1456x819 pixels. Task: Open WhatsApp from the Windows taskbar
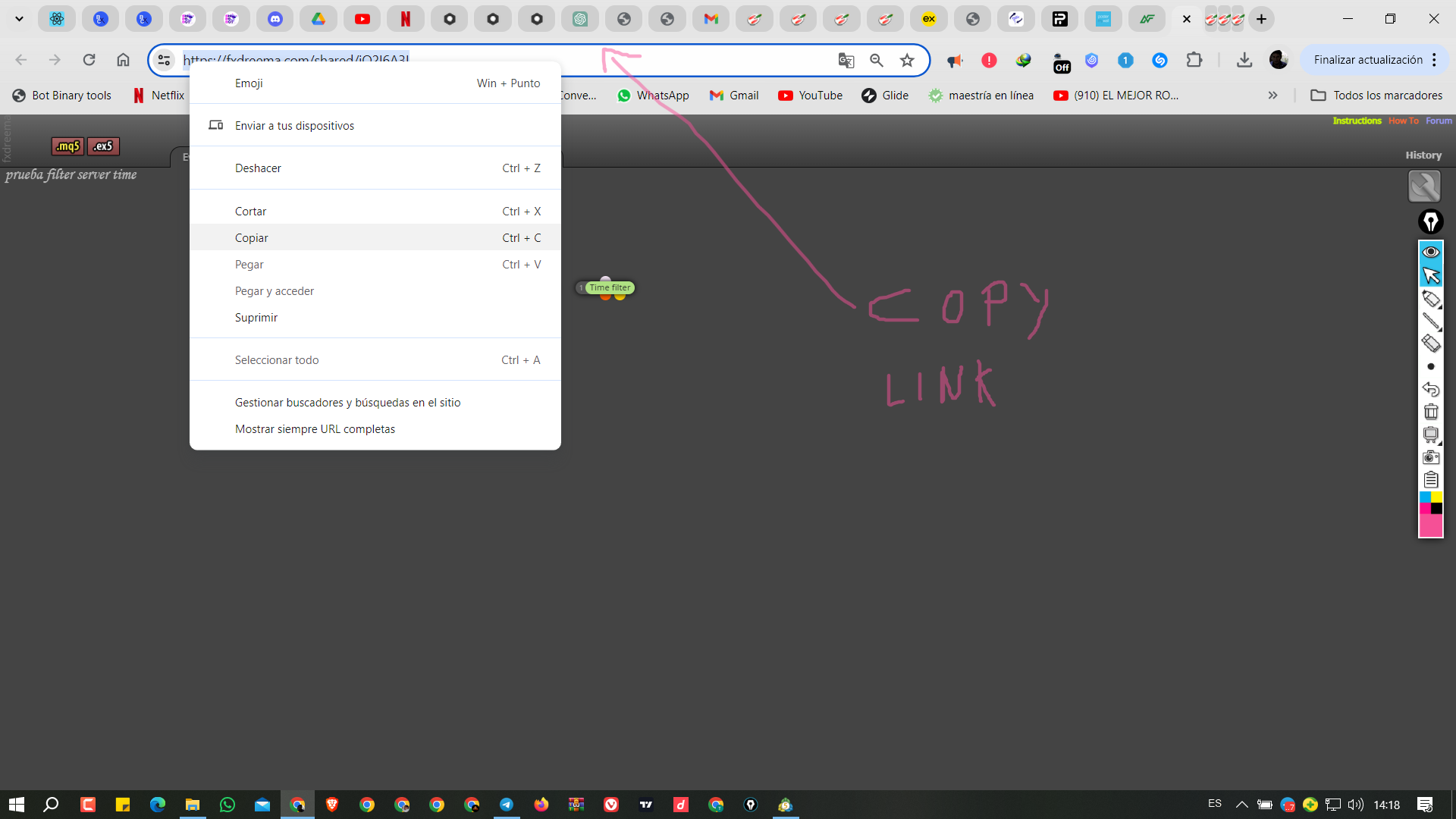tap(227, 805)
